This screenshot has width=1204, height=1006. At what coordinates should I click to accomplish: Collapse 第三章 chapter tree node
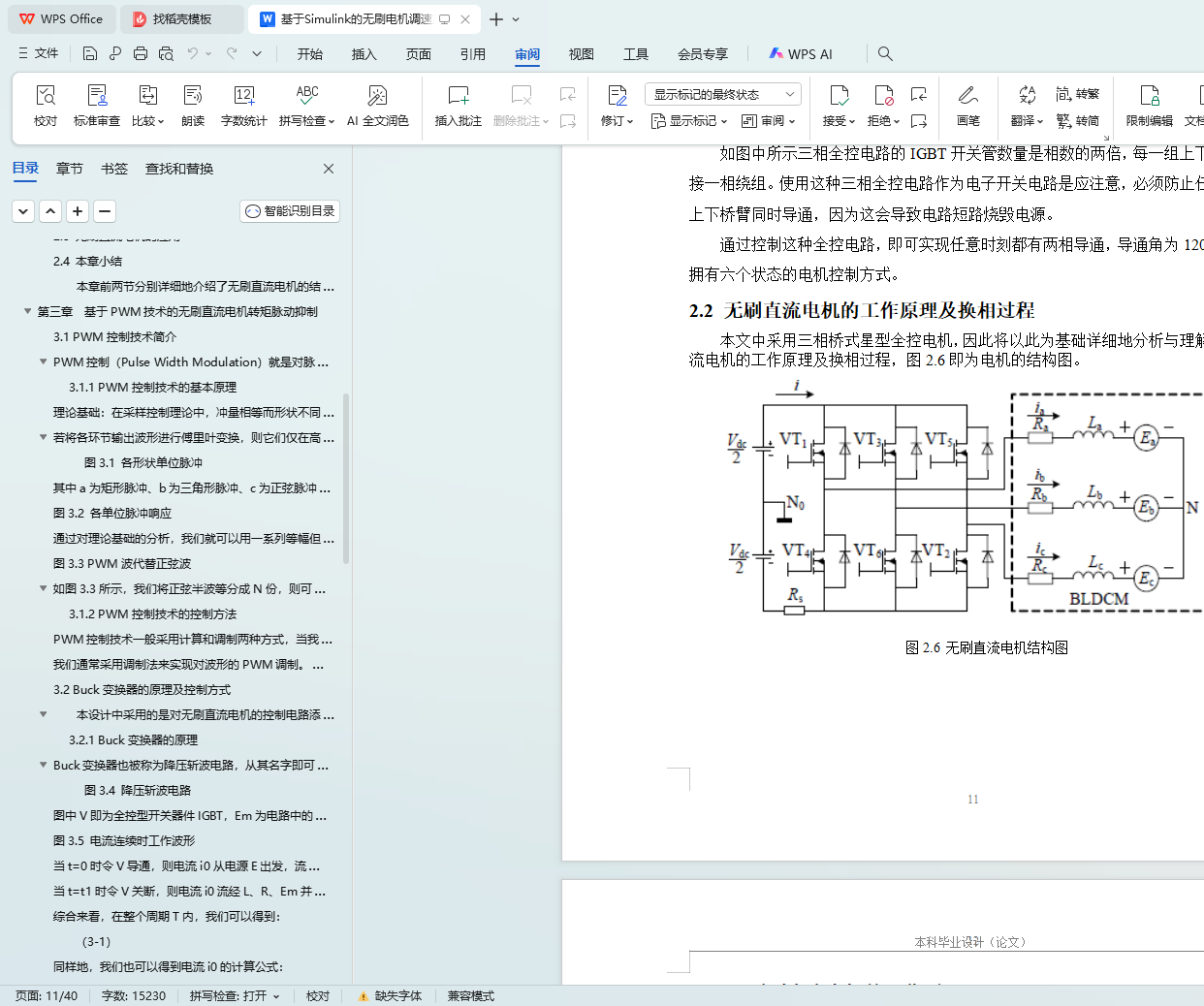27,311
